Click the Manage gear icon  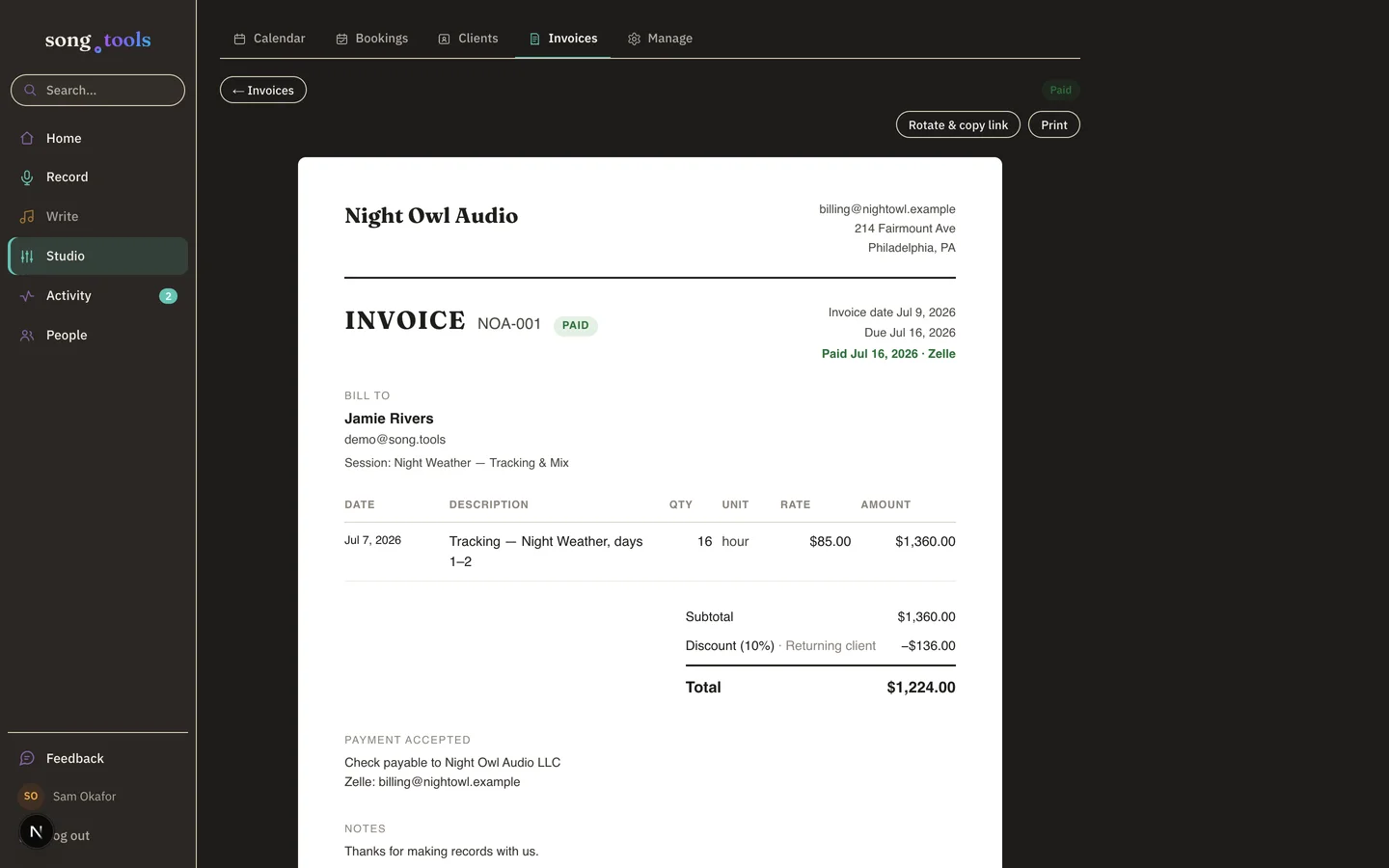click(634, 39)
